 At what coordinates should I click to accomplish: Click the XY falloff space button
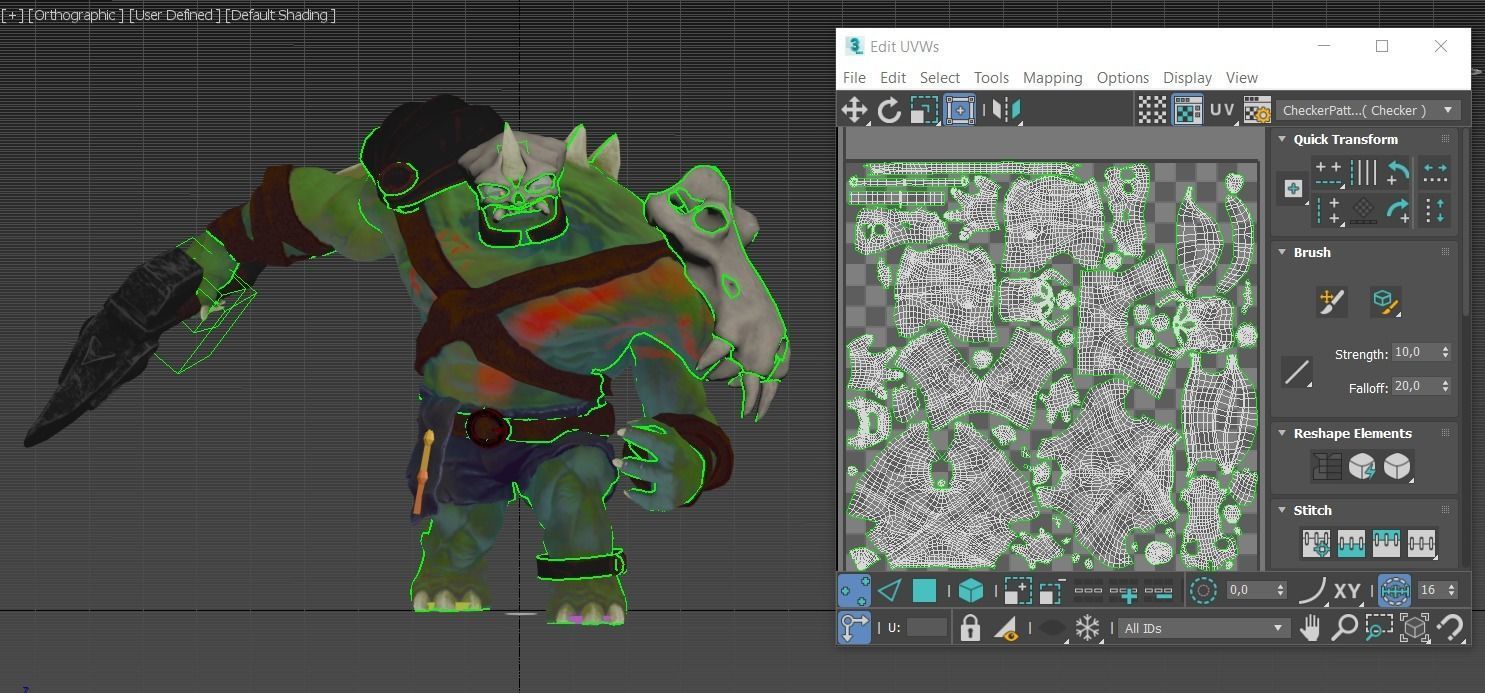pyautogui.click(x=1347, y=591)
